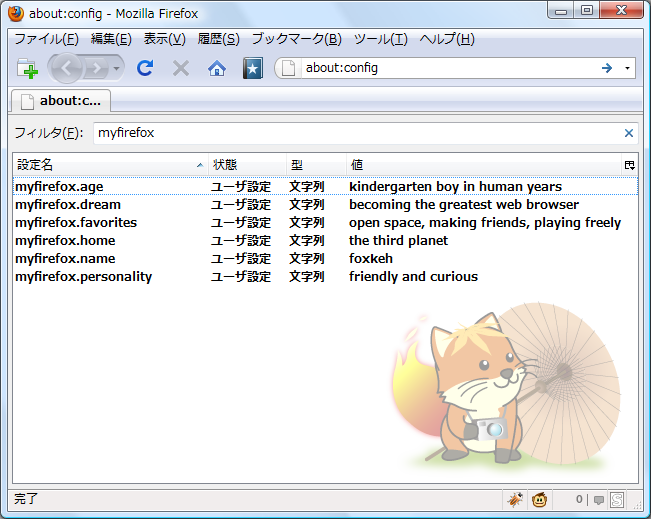The width and height of the screenshot is (651, 519).
Task: Select the myfirefox.favorites preference row
Action: (x=326, y=223)
